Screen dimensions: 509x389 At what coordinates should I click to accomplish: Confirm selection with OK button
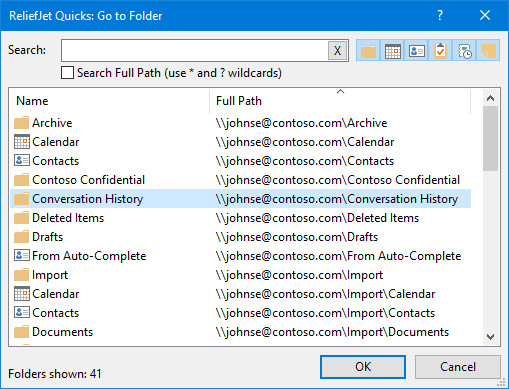[363, 367]
